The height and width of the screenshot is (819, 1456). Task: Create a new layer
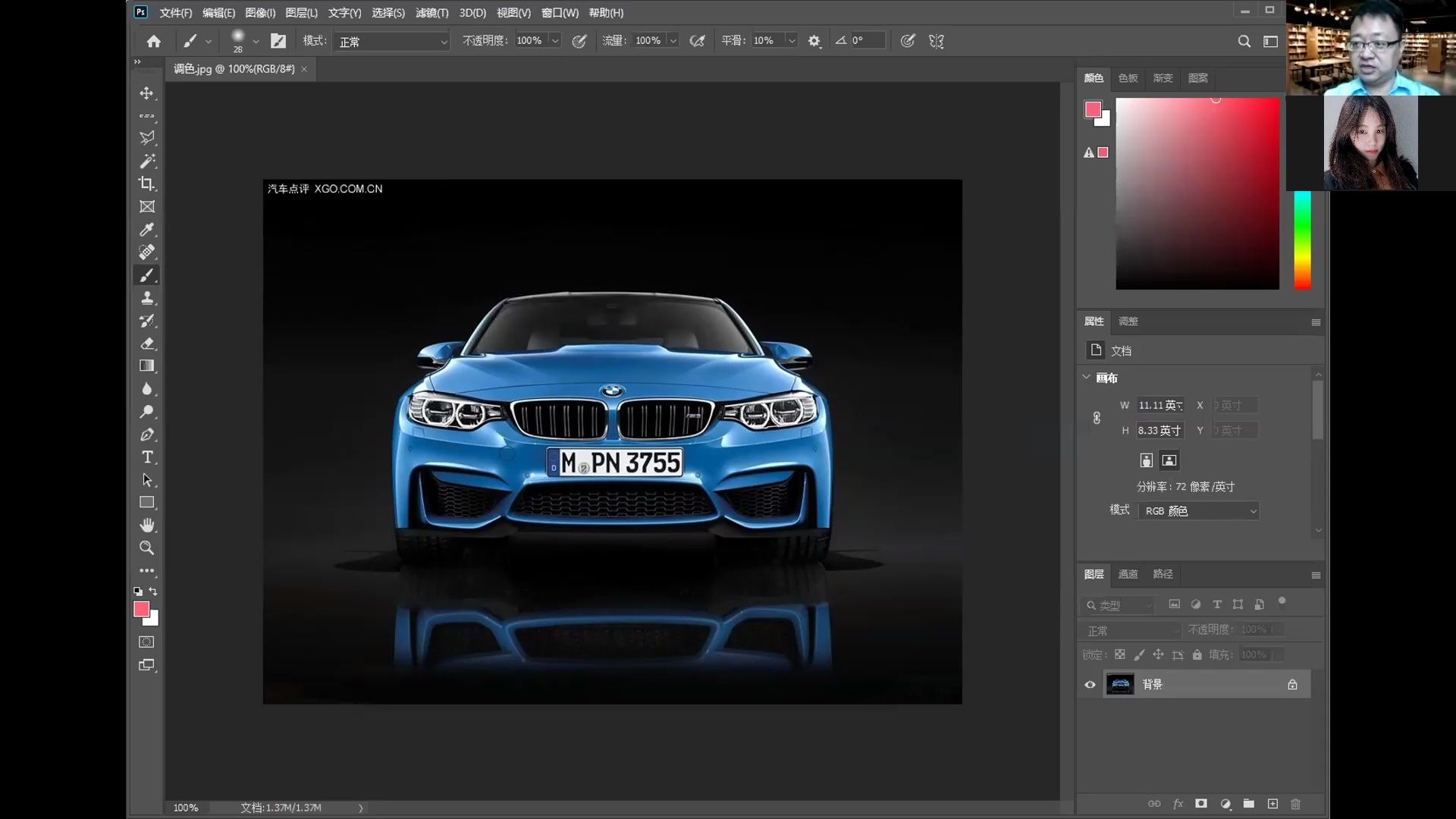pyautogui.click(x=1272, y=804)
